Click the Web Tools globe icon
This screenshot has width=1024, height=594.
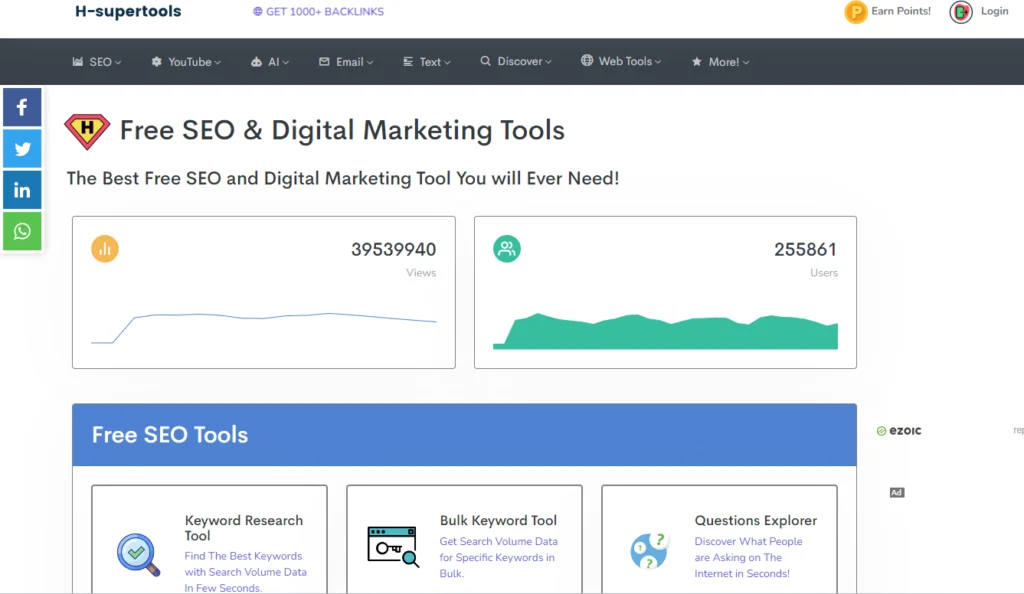[587, 60]
